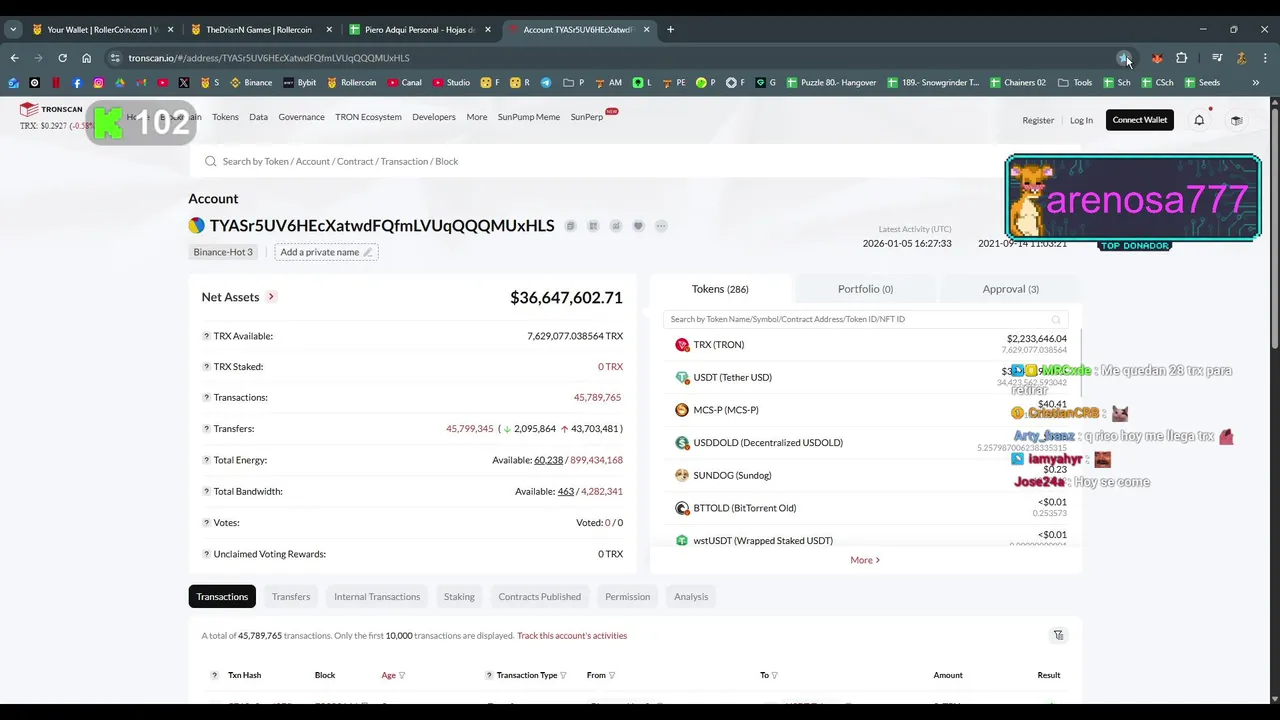
Task: Click the help icon next to TRX Staked
Action: pos(207,367)
